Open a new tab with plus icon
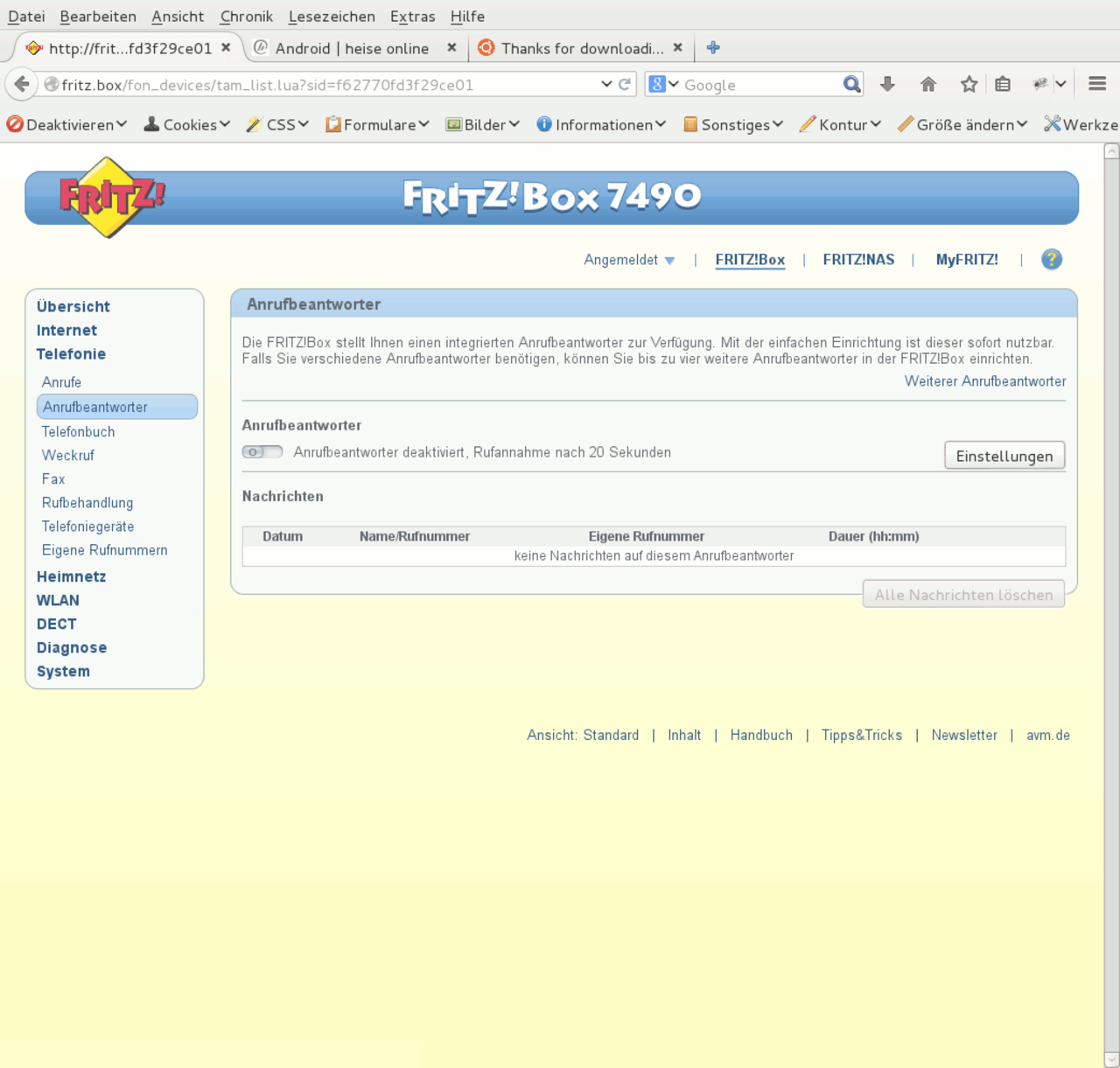Image resolution: width=1120 pixels, height=1068 pixels. 713,47
